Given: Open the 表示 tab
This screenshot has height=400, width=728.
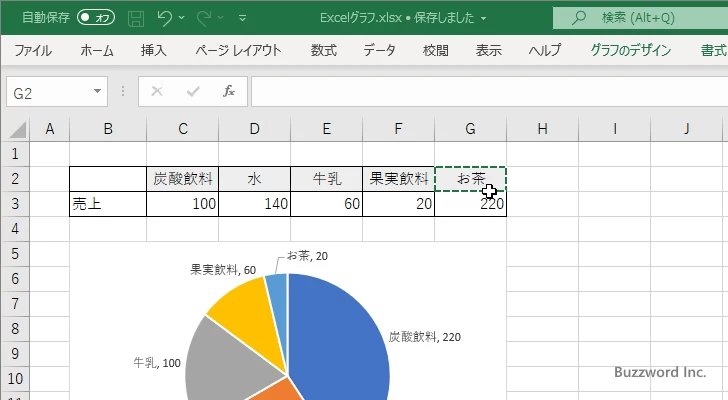Looking at the screenshot, I should [488, 50].
